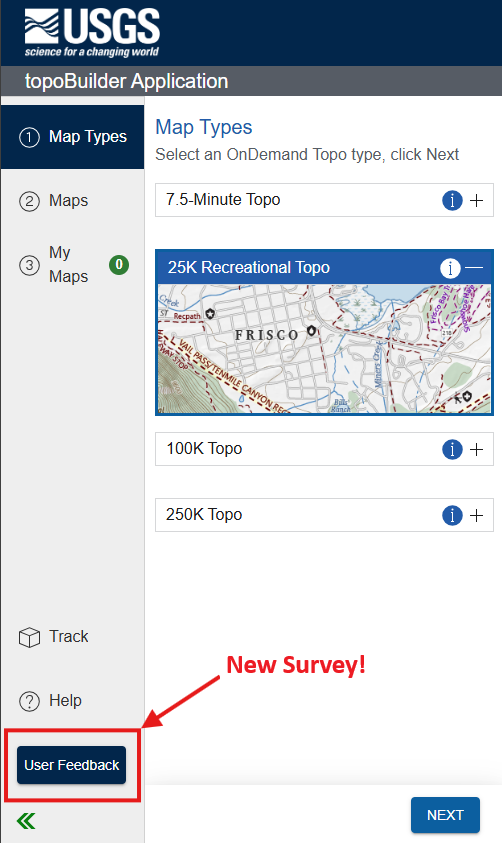
Task: Open the Map Types step
Action: (73, 137)
